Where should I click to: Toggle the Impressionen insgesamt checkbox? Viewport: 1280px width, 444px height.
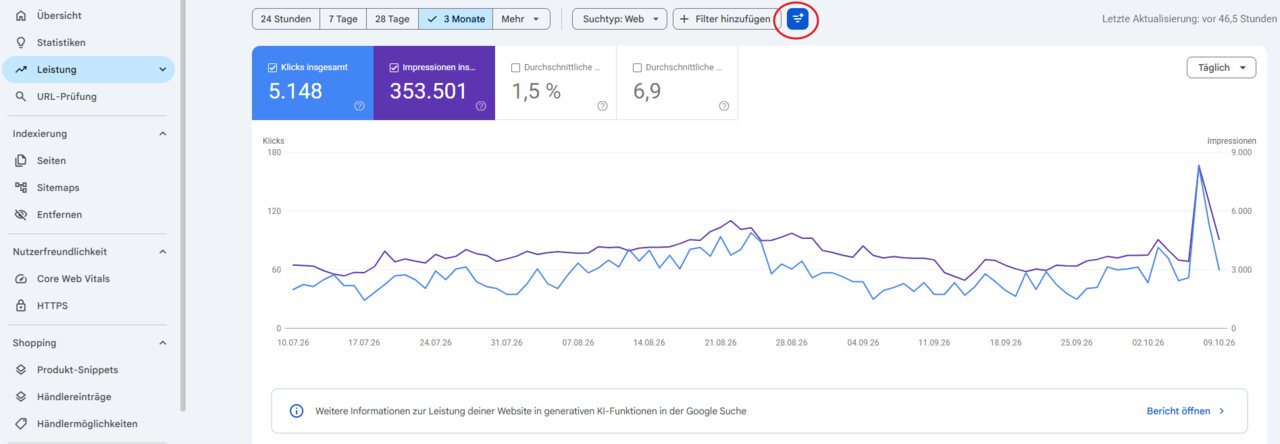click(x=394, y=68)
